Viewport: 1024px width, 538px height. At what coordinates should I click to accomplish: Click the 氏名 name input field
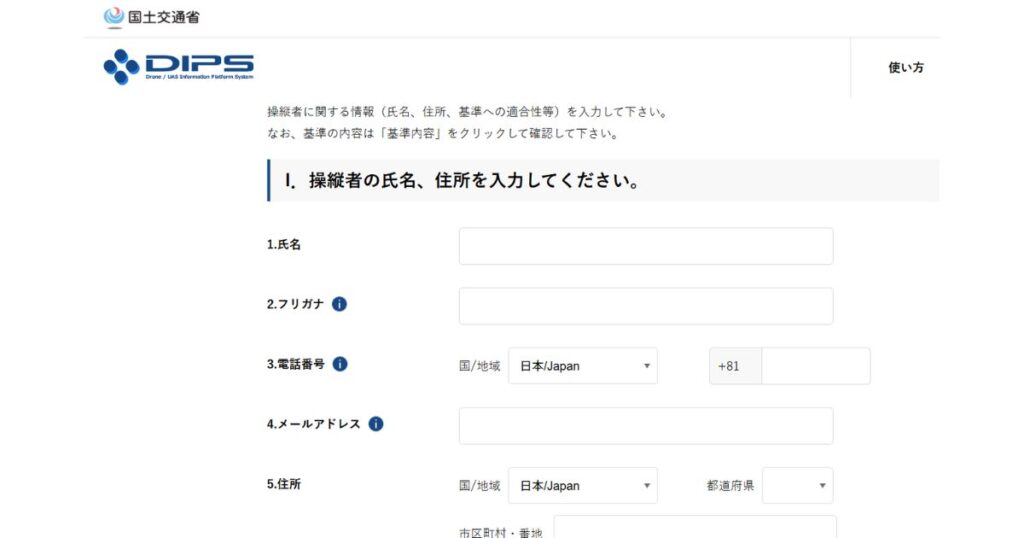click(645, 246)
